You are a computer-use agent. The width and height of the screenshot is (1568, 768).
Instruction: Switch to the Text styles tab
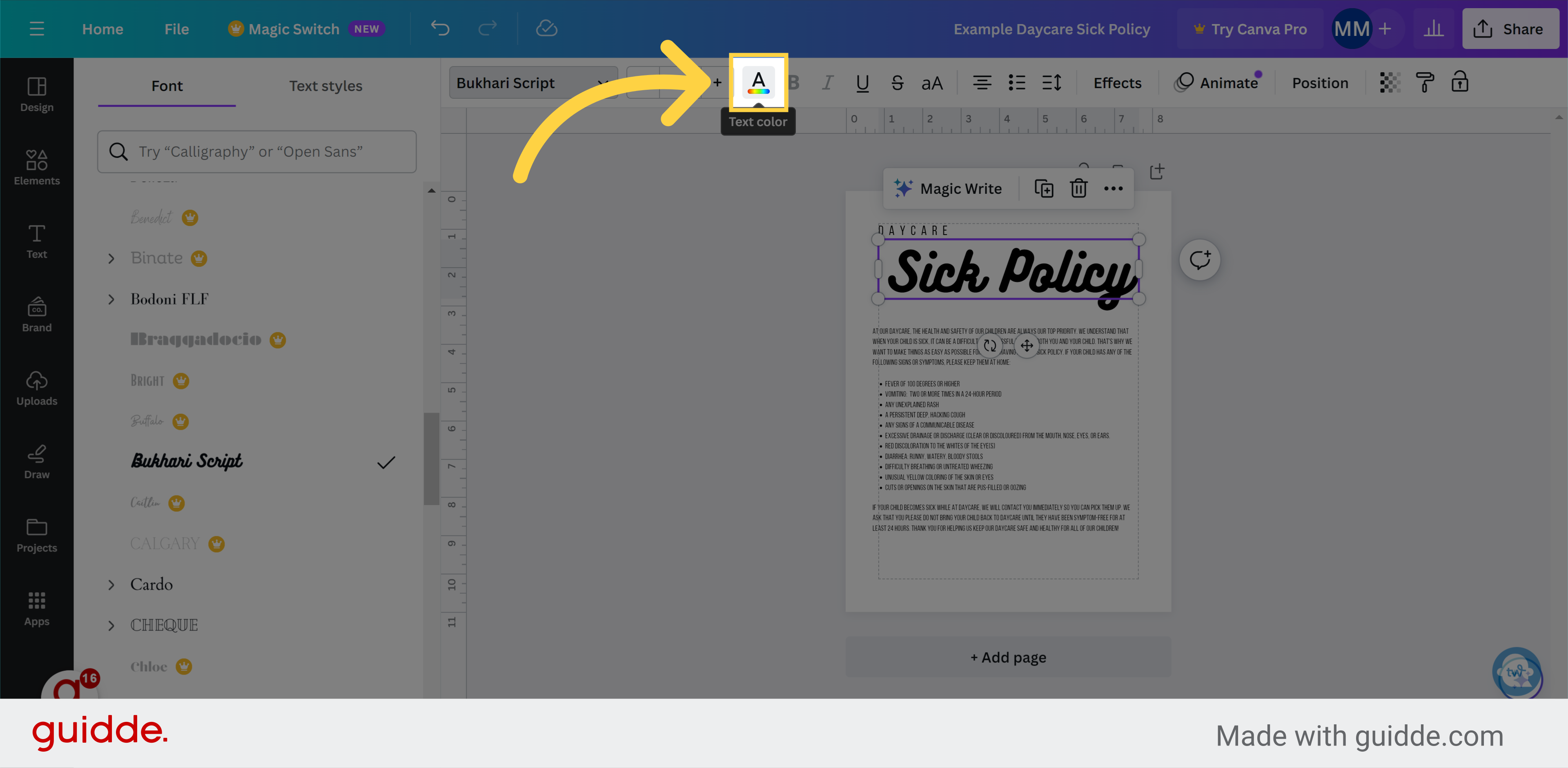click(326, 86)
